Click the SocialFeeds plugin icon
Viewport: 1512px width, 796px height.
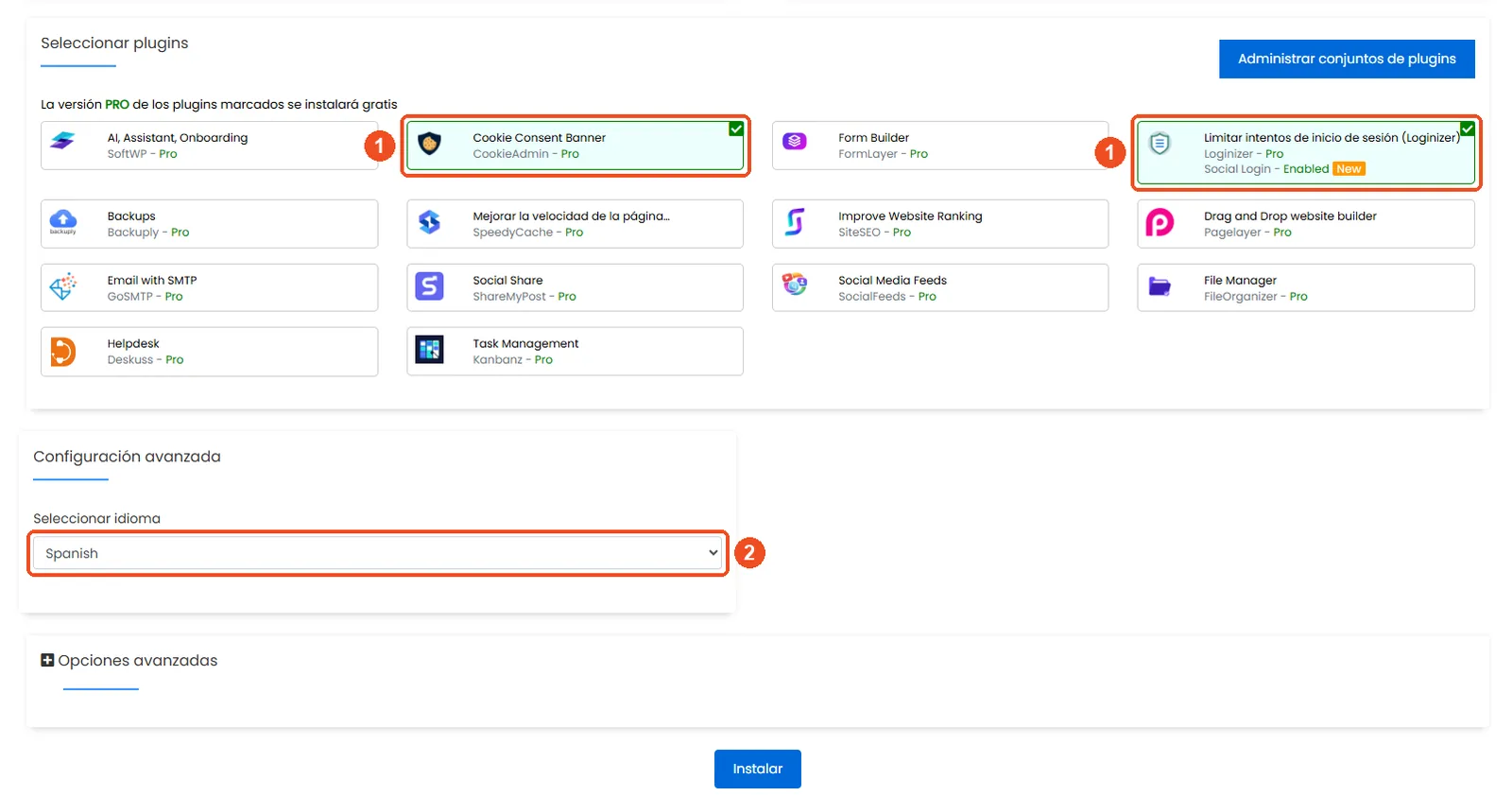pos(795,284)
